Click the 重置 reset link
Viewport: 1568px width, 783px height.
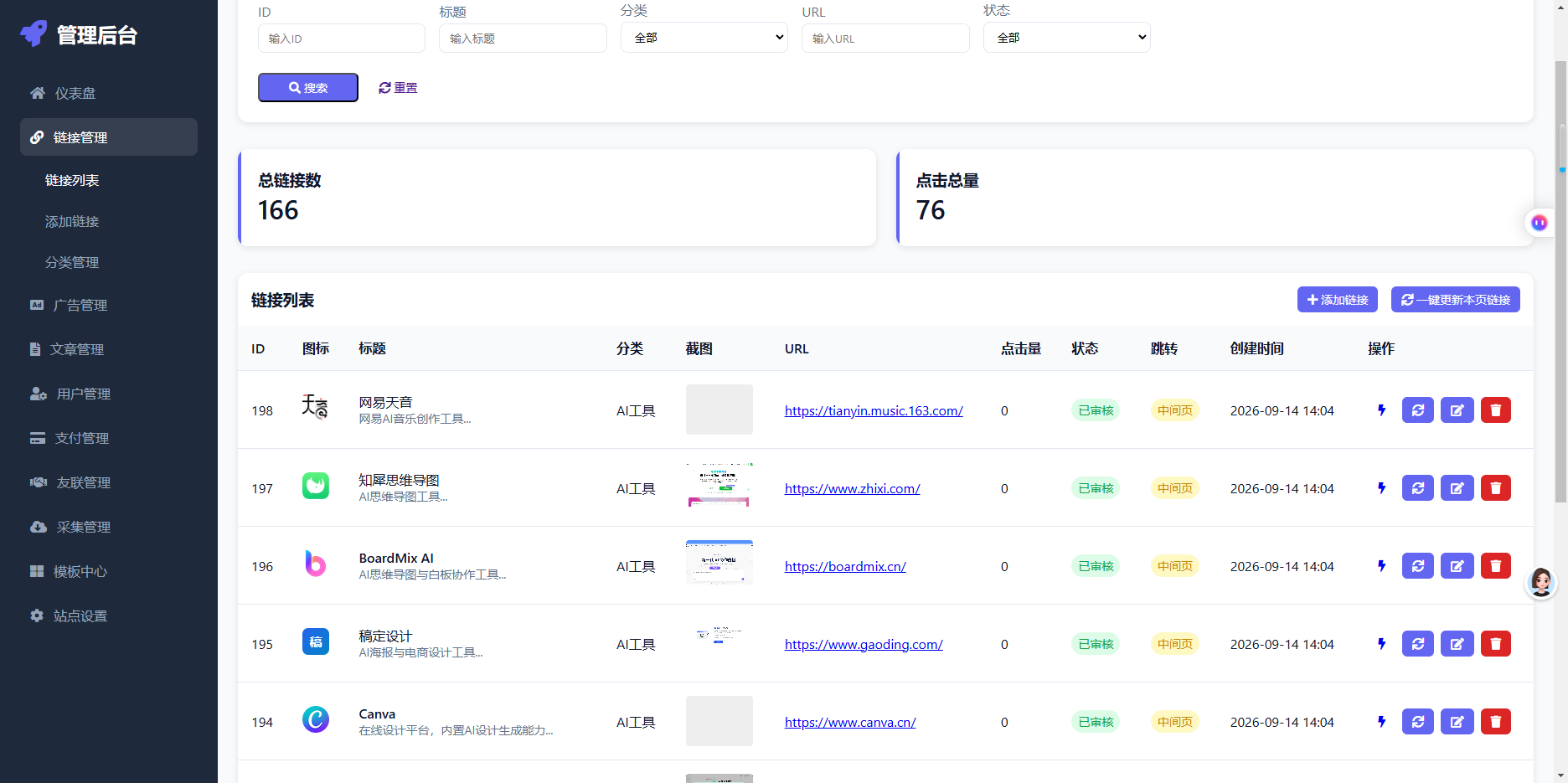(398, 87)
